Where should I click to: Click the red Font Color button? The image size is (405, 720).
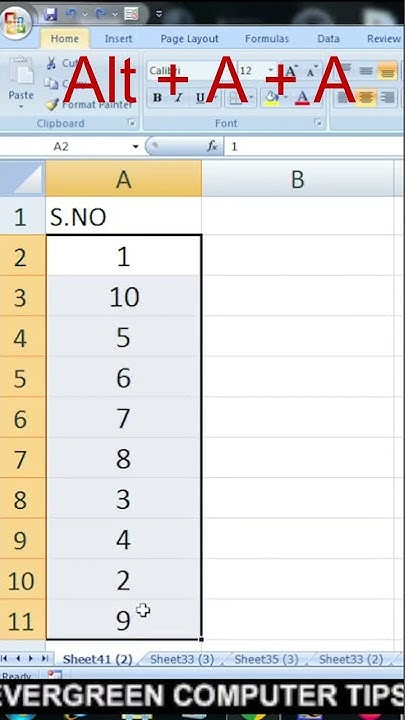pyautogui.click(x=302, y=97)
